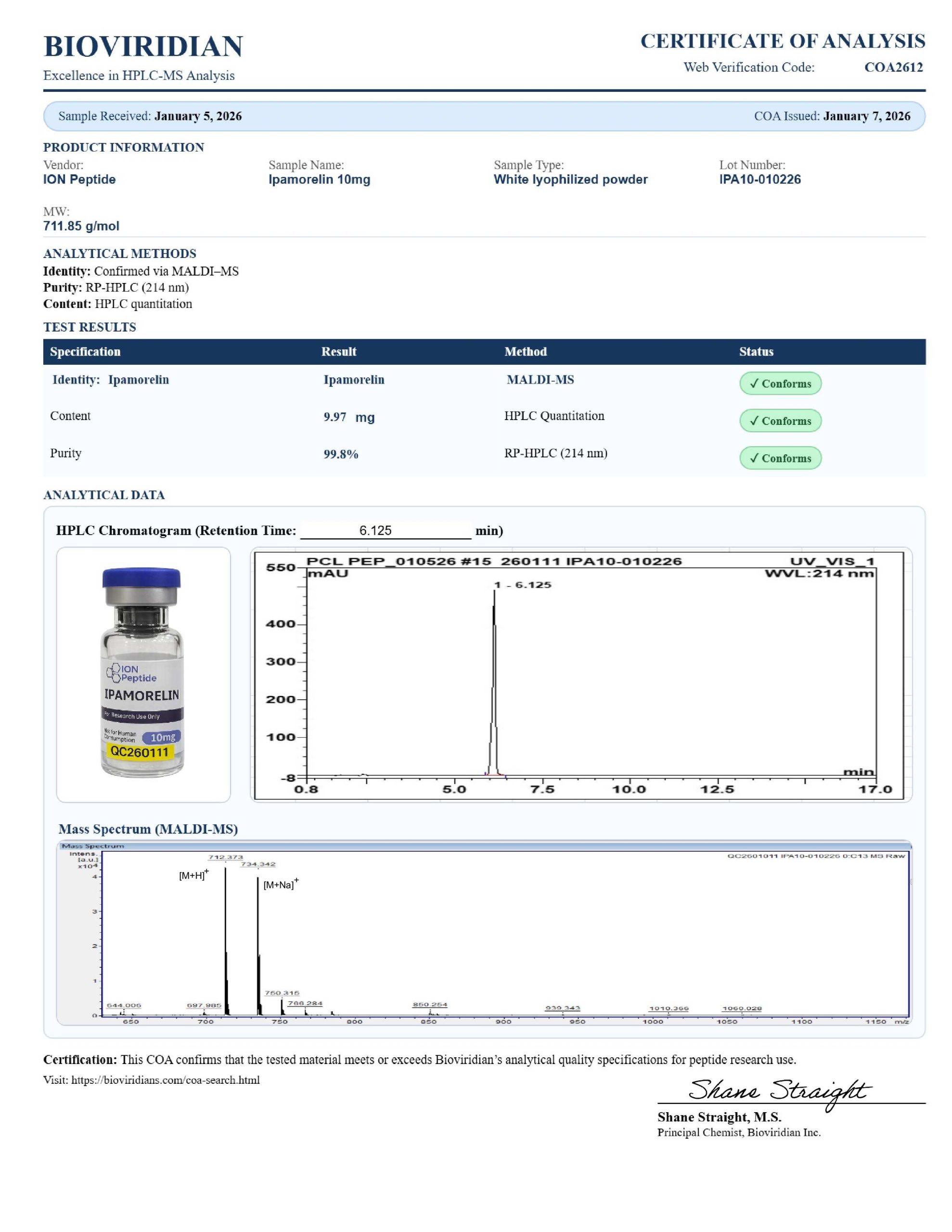Click the Identity row Conforms badge
The height and width of the screenshot is (1232, 952).
(780, 384)
